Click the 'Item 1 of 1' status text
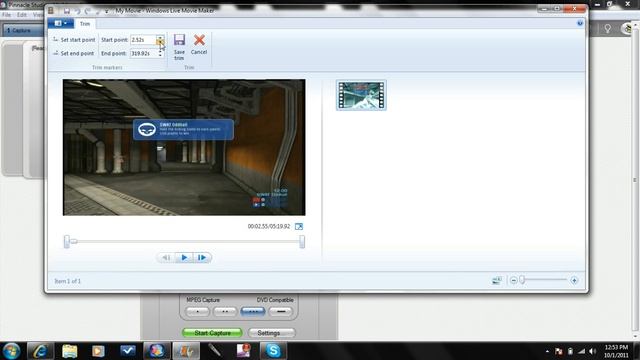 tap(68, 281)
